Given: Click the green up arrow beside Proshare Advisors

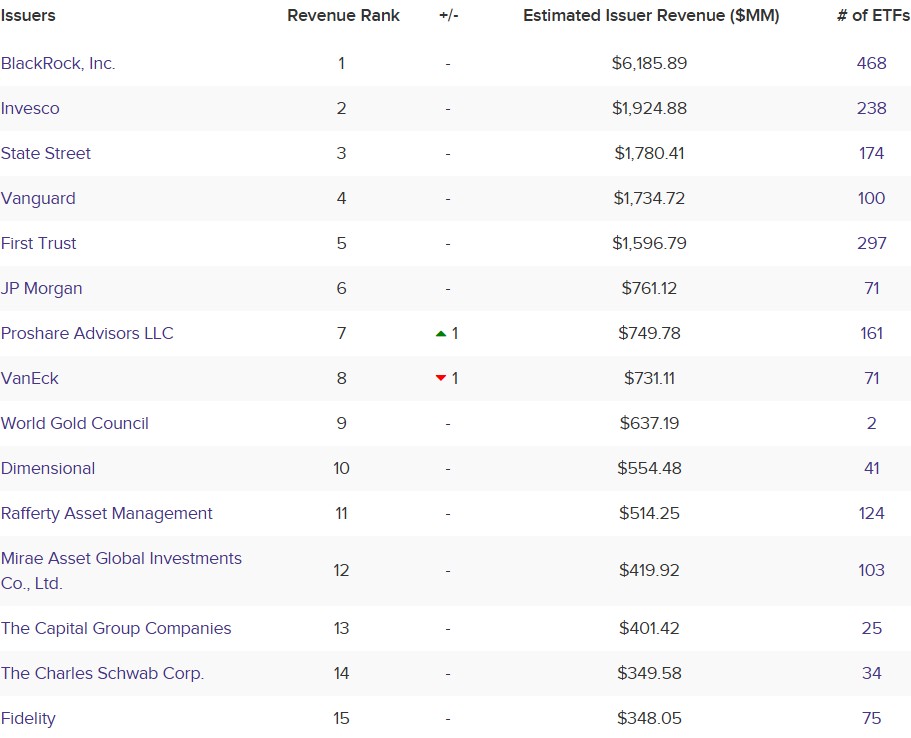Looking at the screenshot, I should click(441, 333).
